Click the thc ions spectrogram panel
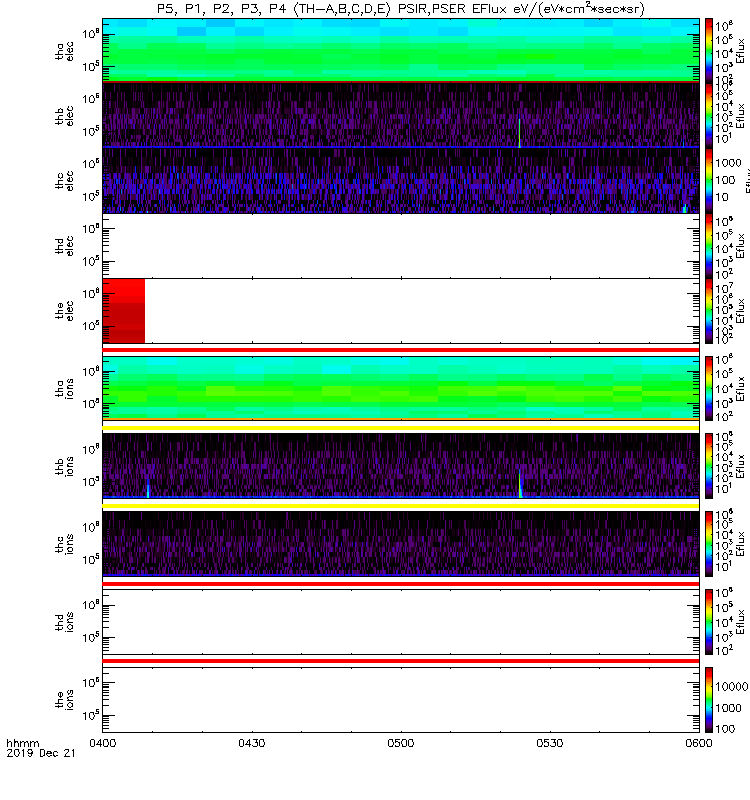The height and width of the screenshot is (800, 750). click(x=401, y=544)
